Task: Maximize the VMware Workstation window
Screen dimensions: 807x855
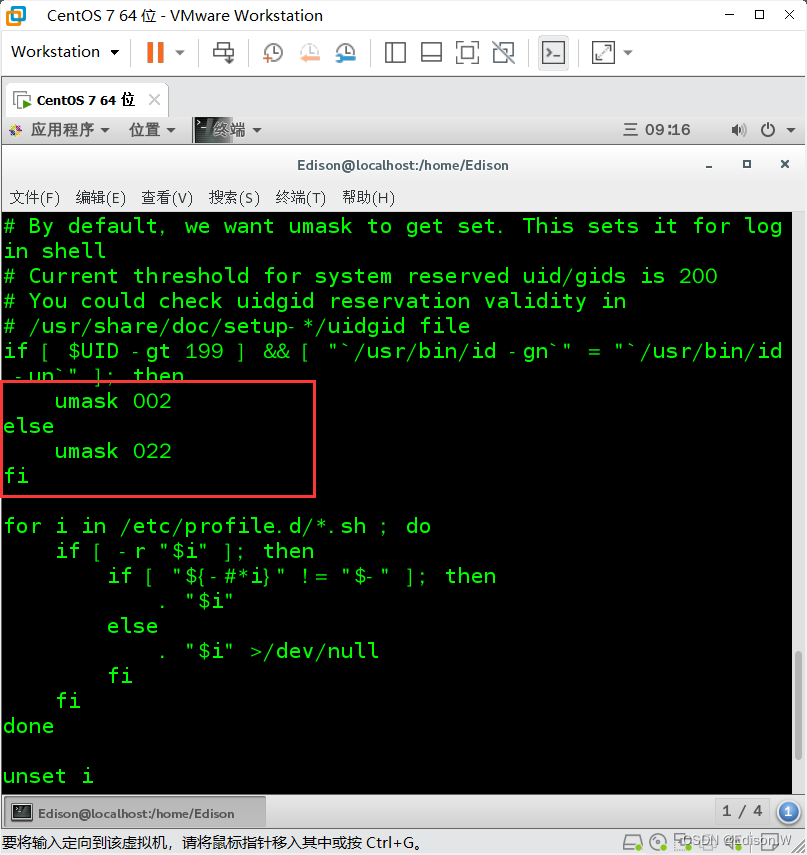Action: click(x=759, y=15)
